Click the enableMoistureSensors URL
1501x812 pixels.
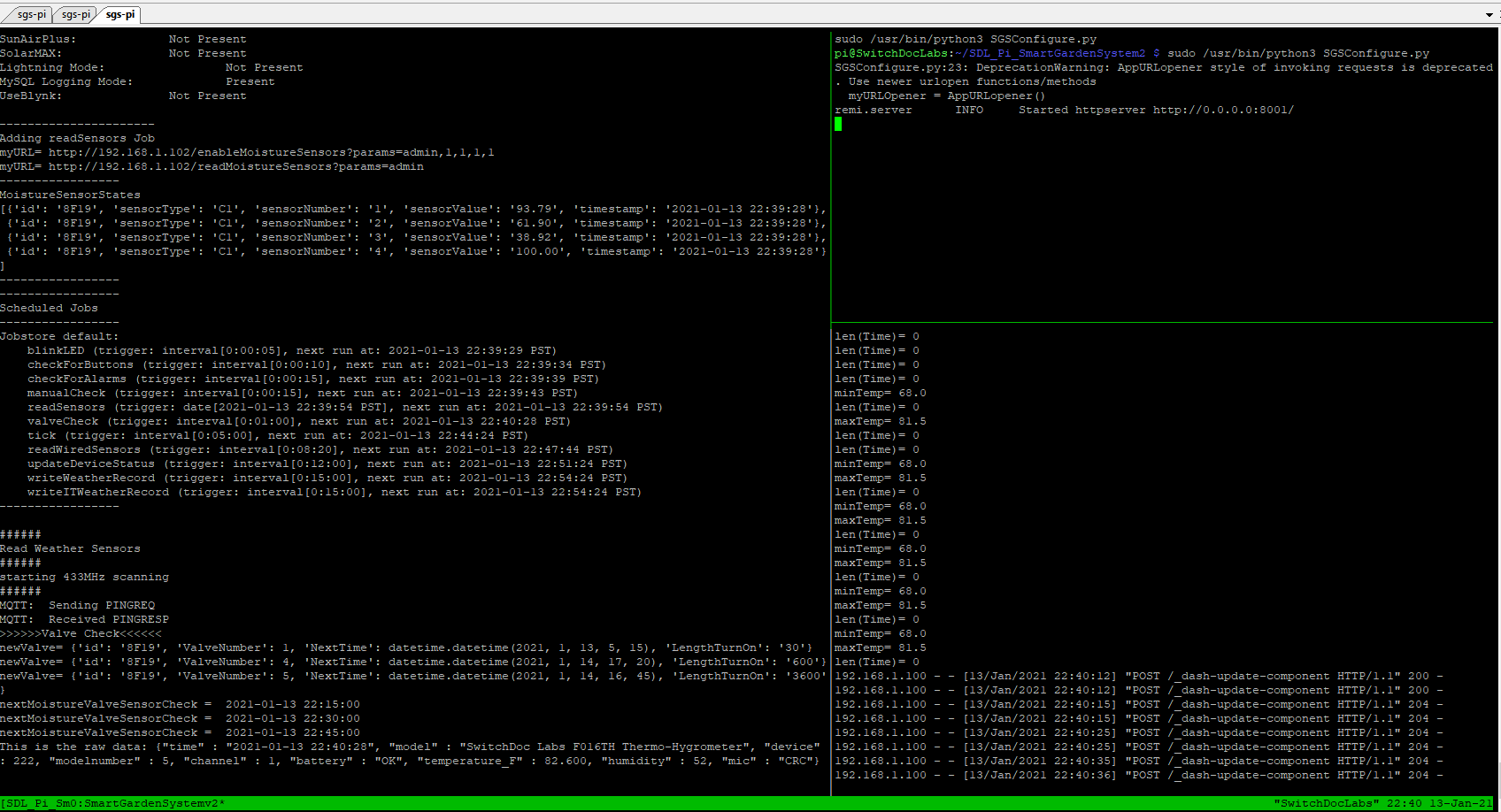click(272, 152)
